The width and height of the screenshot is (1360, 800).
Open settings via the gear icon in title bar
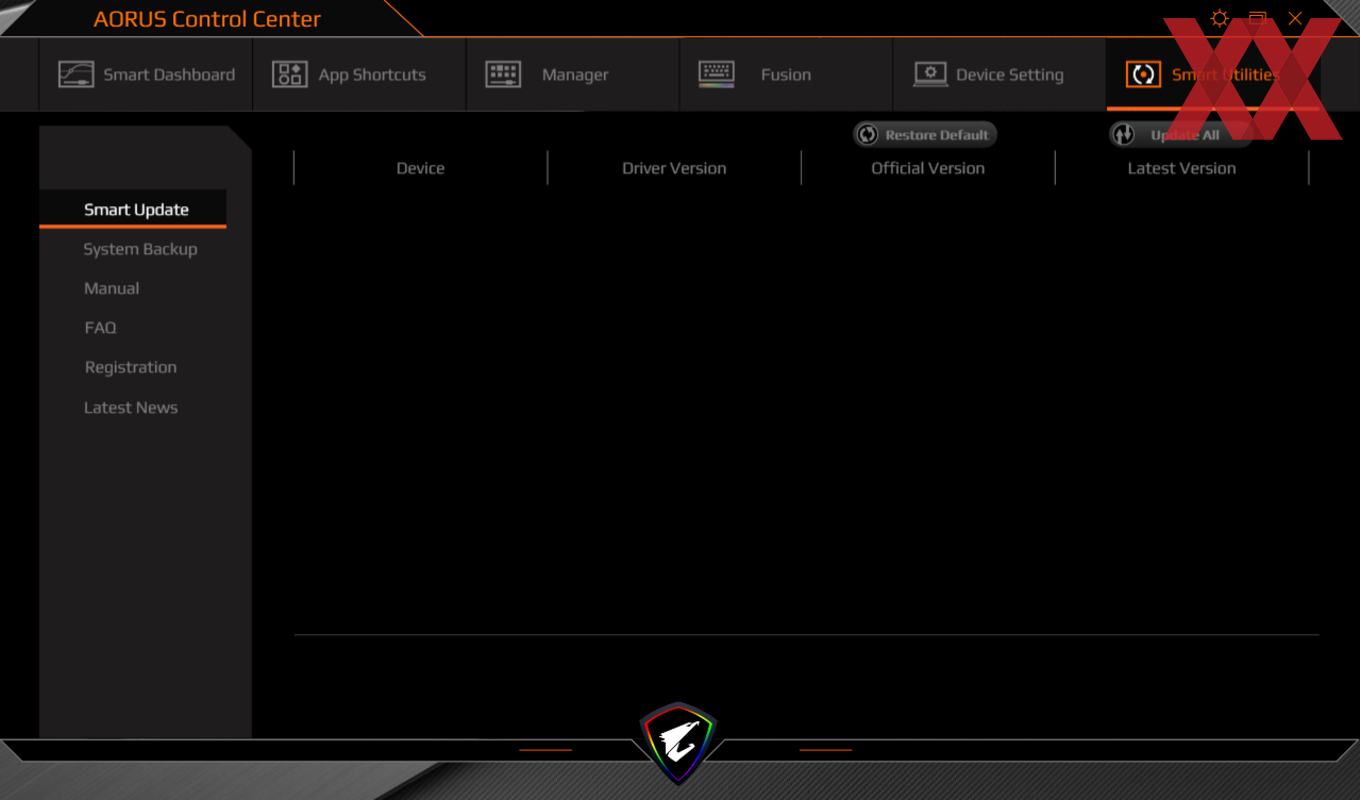(x=1219, y=18)
